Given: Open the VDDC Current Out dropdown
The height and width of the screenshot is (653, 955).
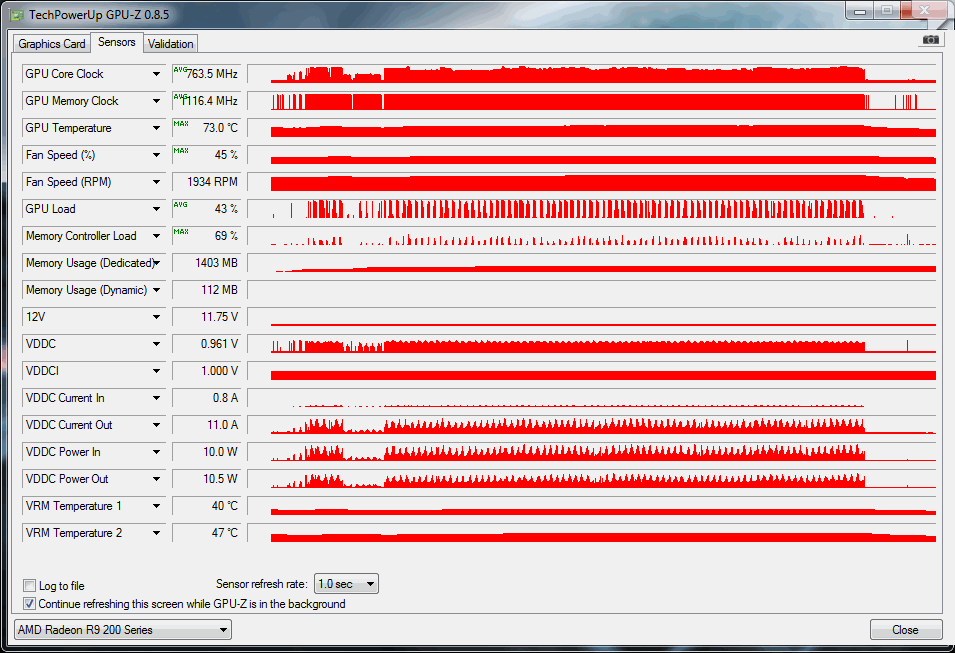Looking at the screenshot, I should [x=157, y=425].
